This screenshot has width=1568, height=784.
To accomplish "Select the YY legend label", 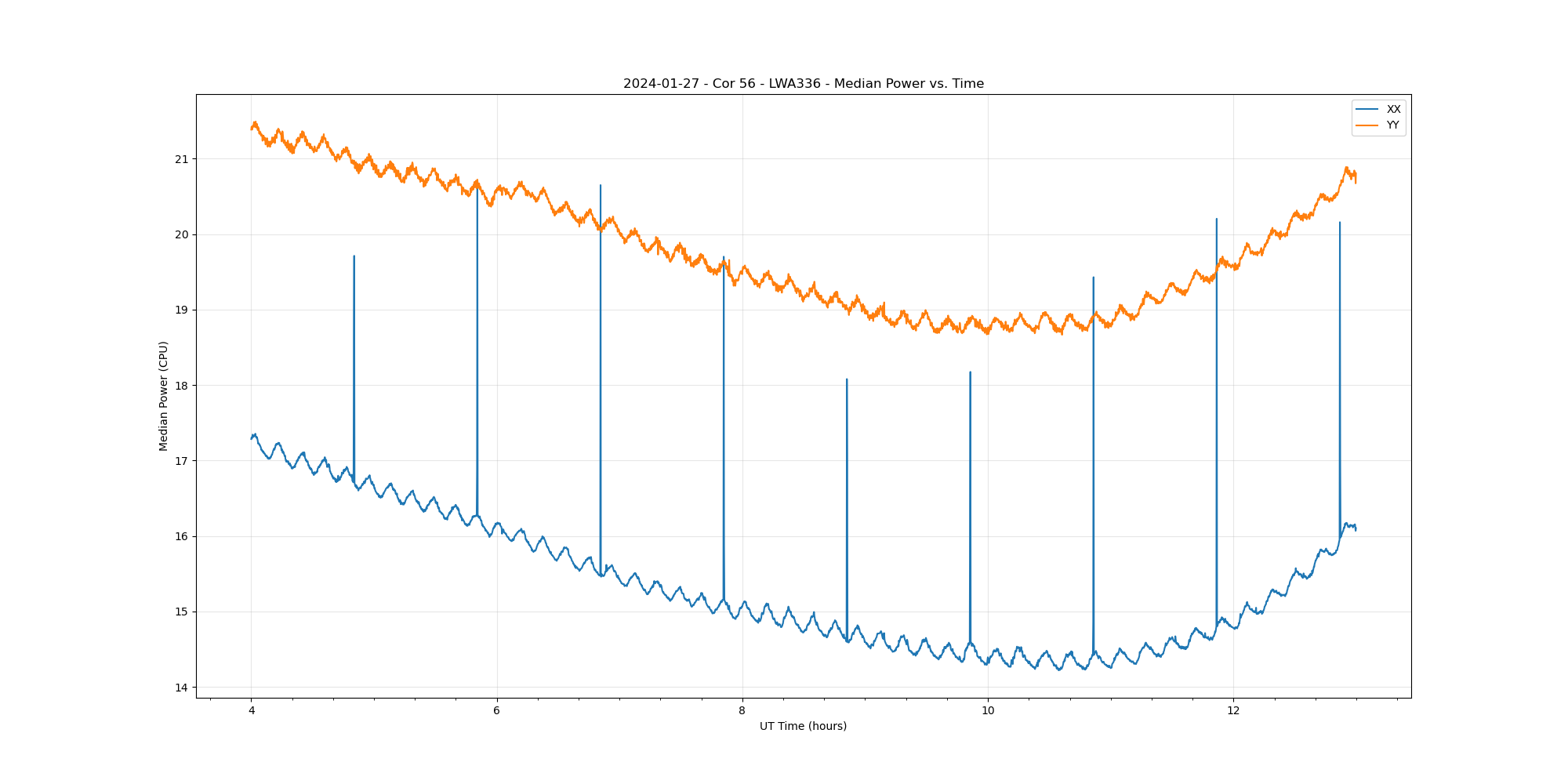I will (1393, 125).
